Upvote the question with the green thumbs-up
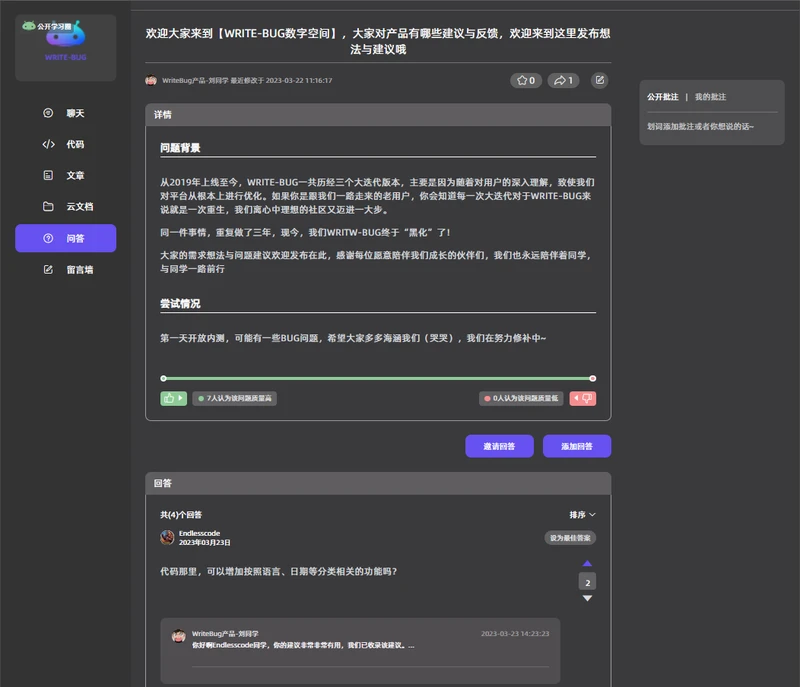 pos(173,398)
